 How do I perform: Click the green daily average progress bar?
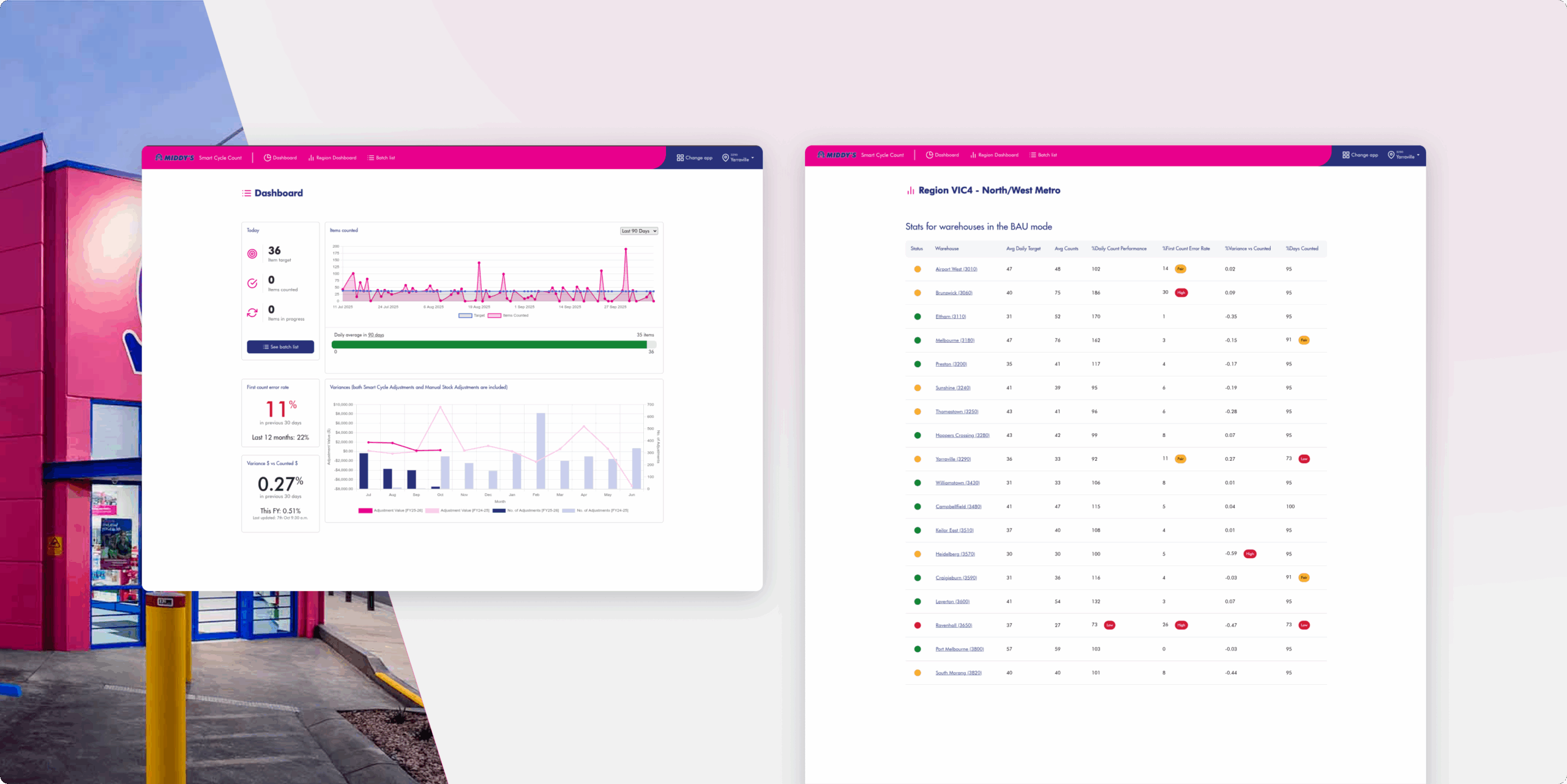488,345
